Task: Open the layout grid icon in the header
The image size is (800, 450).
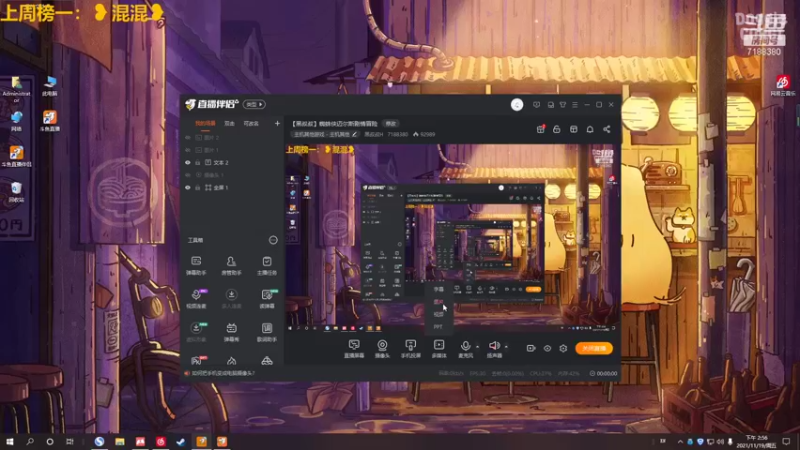Action: [573, 129]
